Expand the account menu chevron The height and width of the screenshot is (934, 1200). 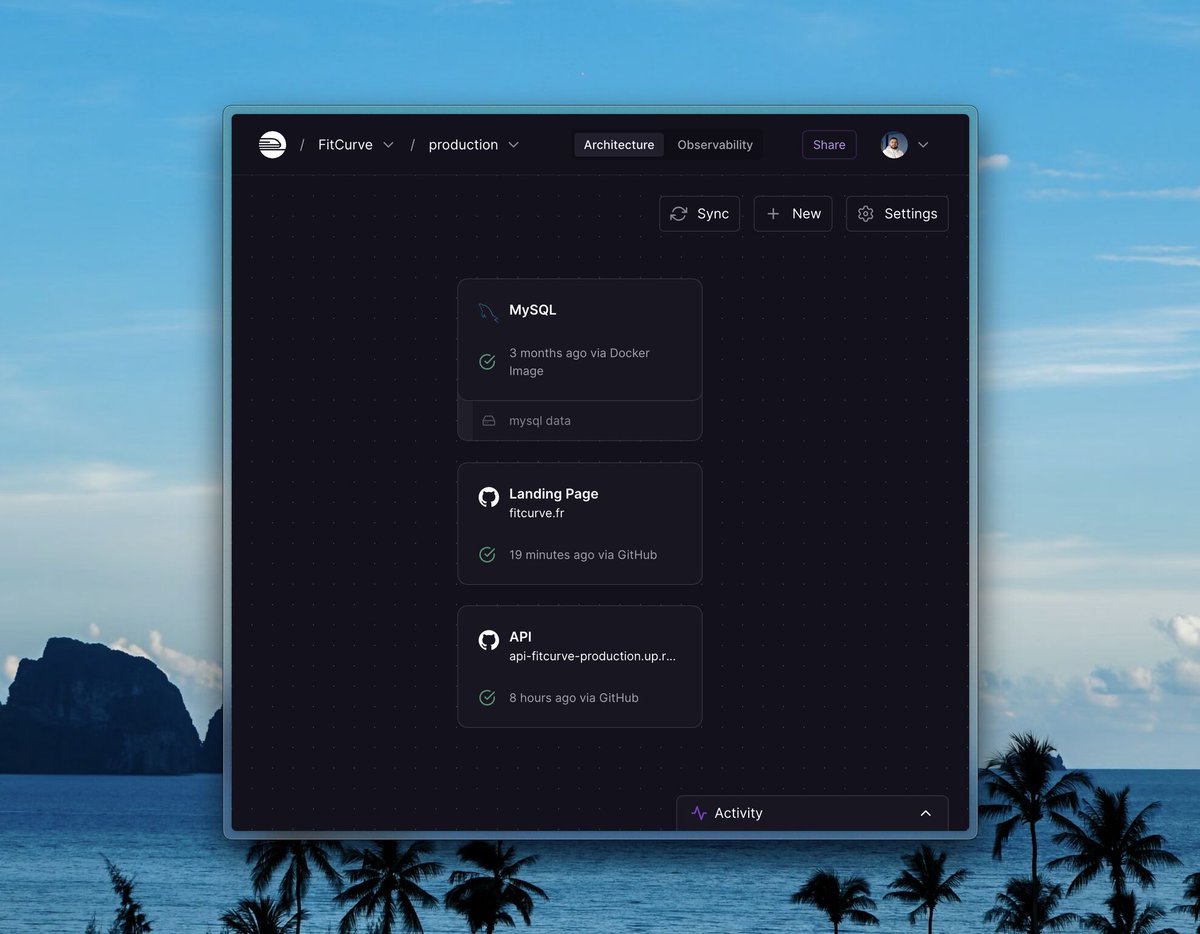click(x=923, y=145)
